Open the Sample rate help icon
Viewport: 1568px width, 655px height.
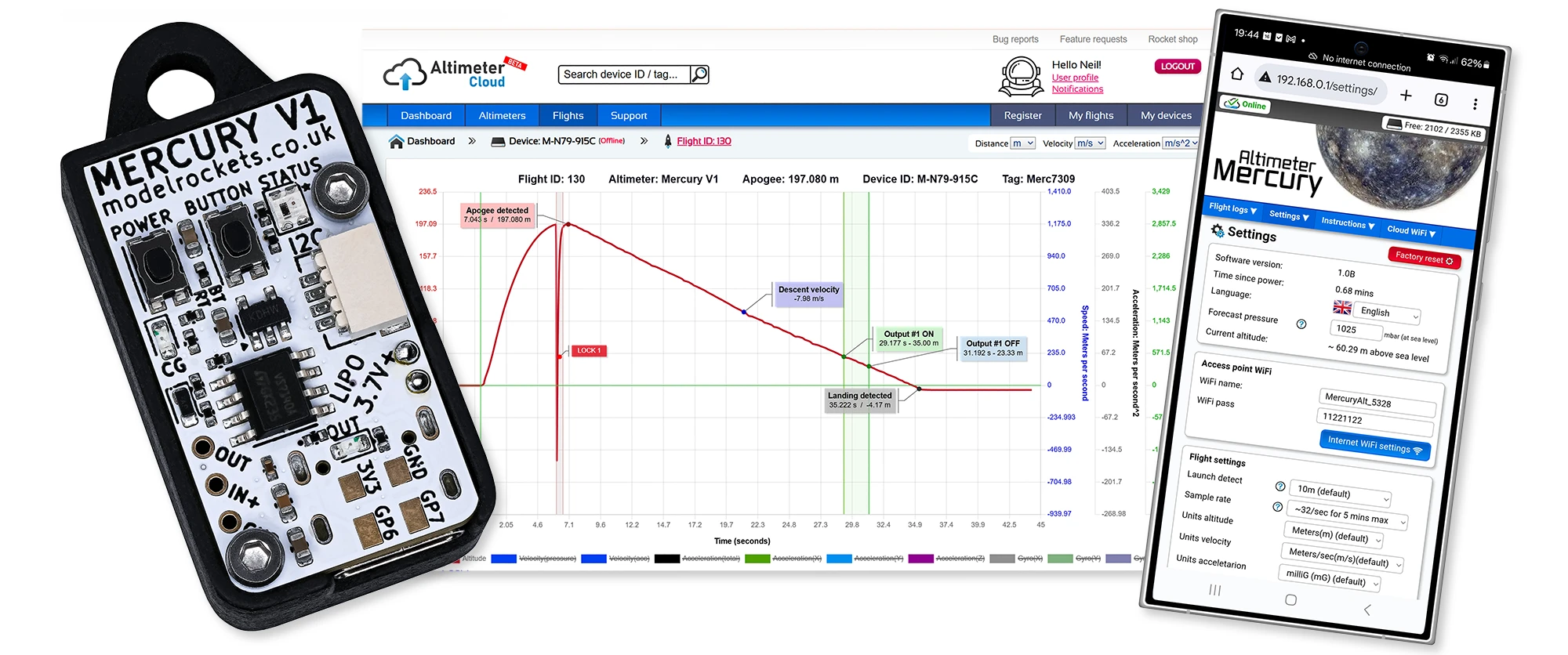coord(1277,507)
